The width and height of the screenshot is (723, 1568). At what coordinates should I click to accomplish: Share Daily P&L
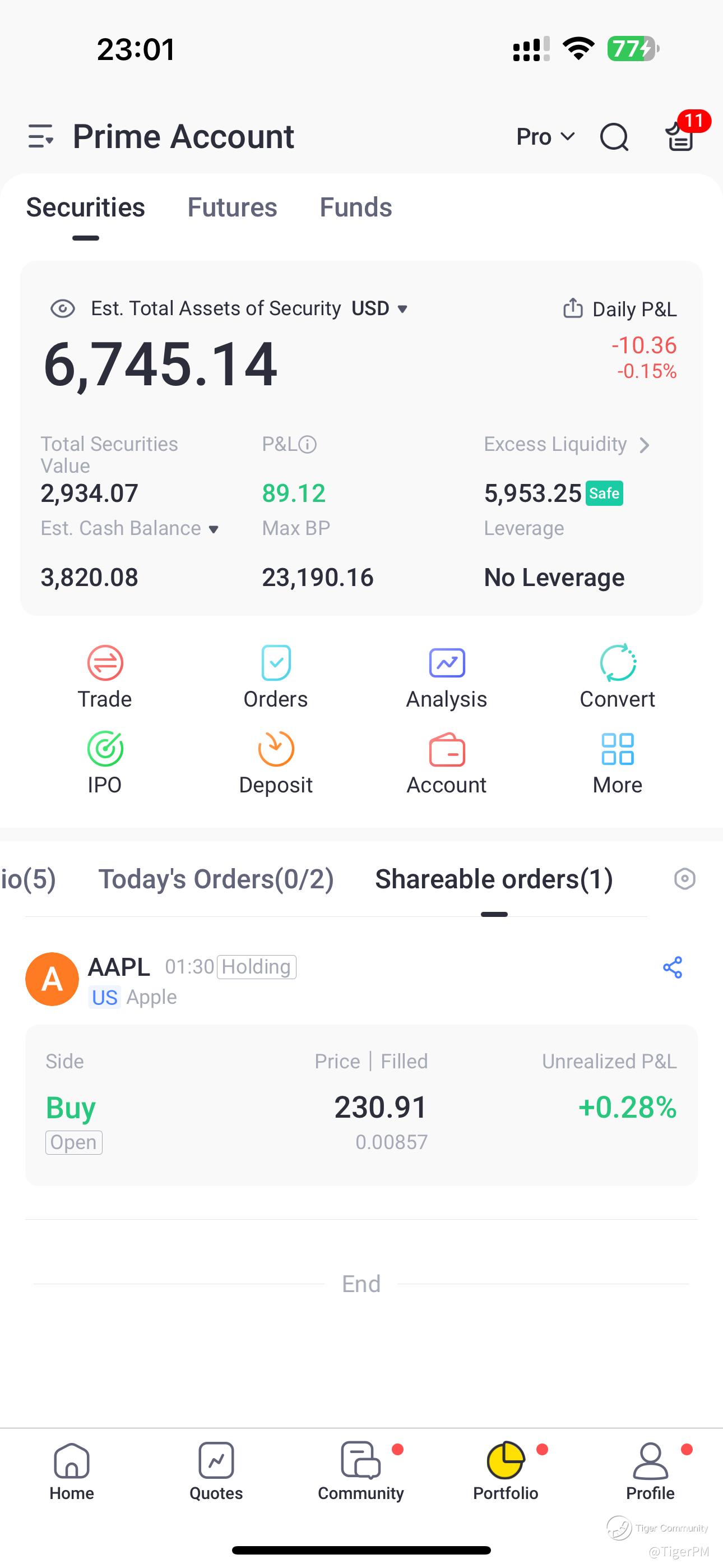pos(573,308)
